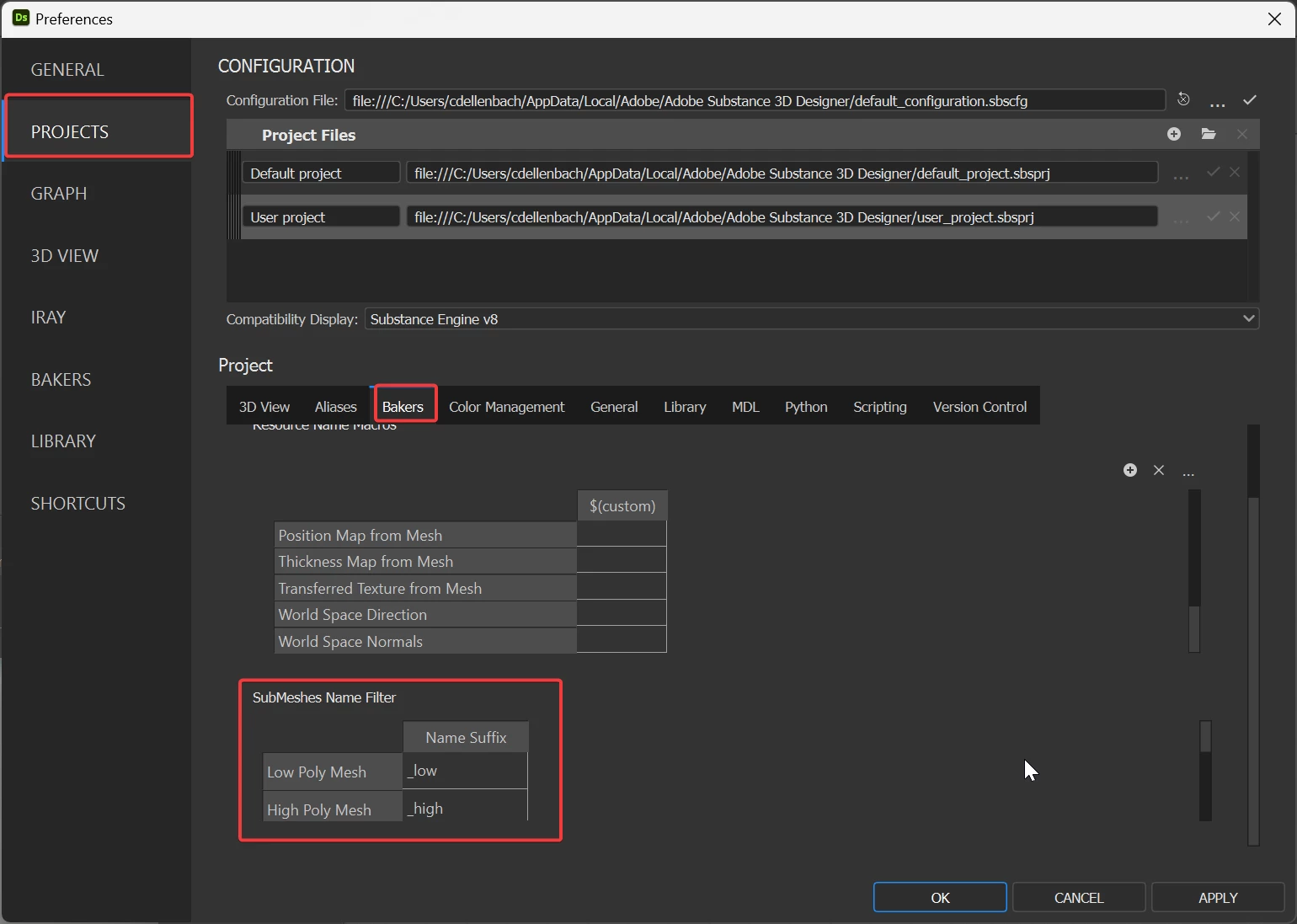
Task: Grab drag handle of User project row
Action: [x=233, y=217]
